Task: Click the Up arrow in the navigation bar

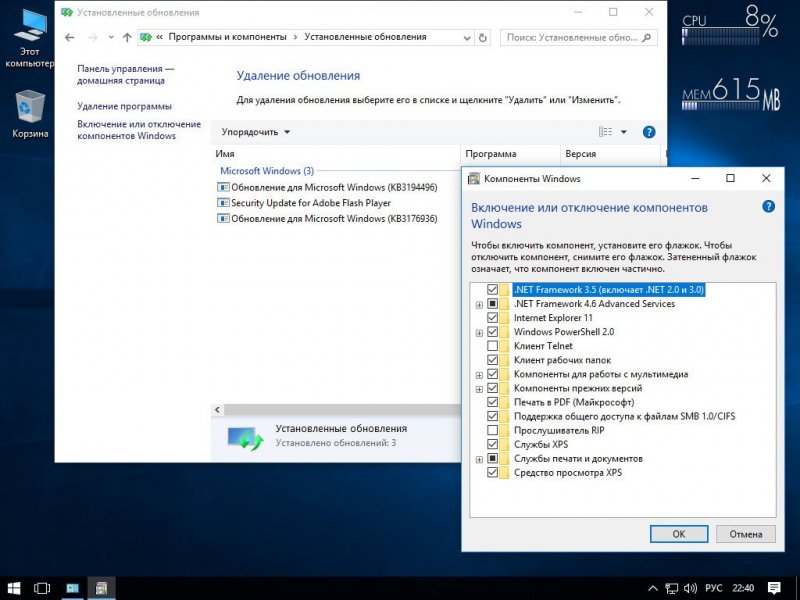Action: click(127, 37)
